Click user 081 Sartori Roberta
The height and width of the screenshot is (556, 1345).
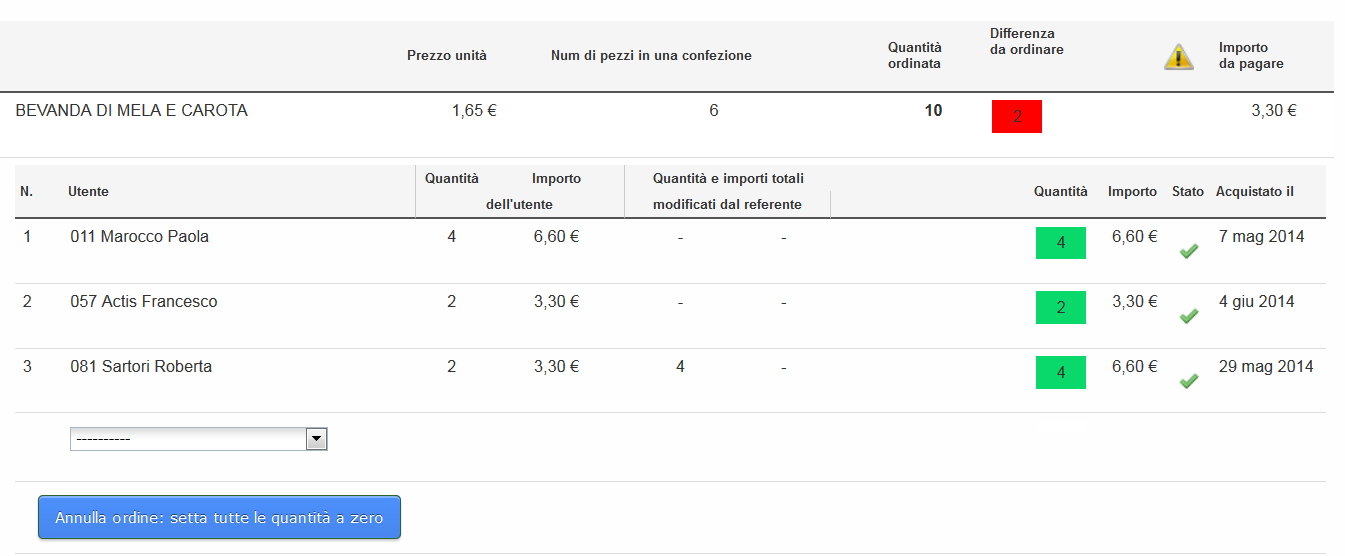click(141, 367)
